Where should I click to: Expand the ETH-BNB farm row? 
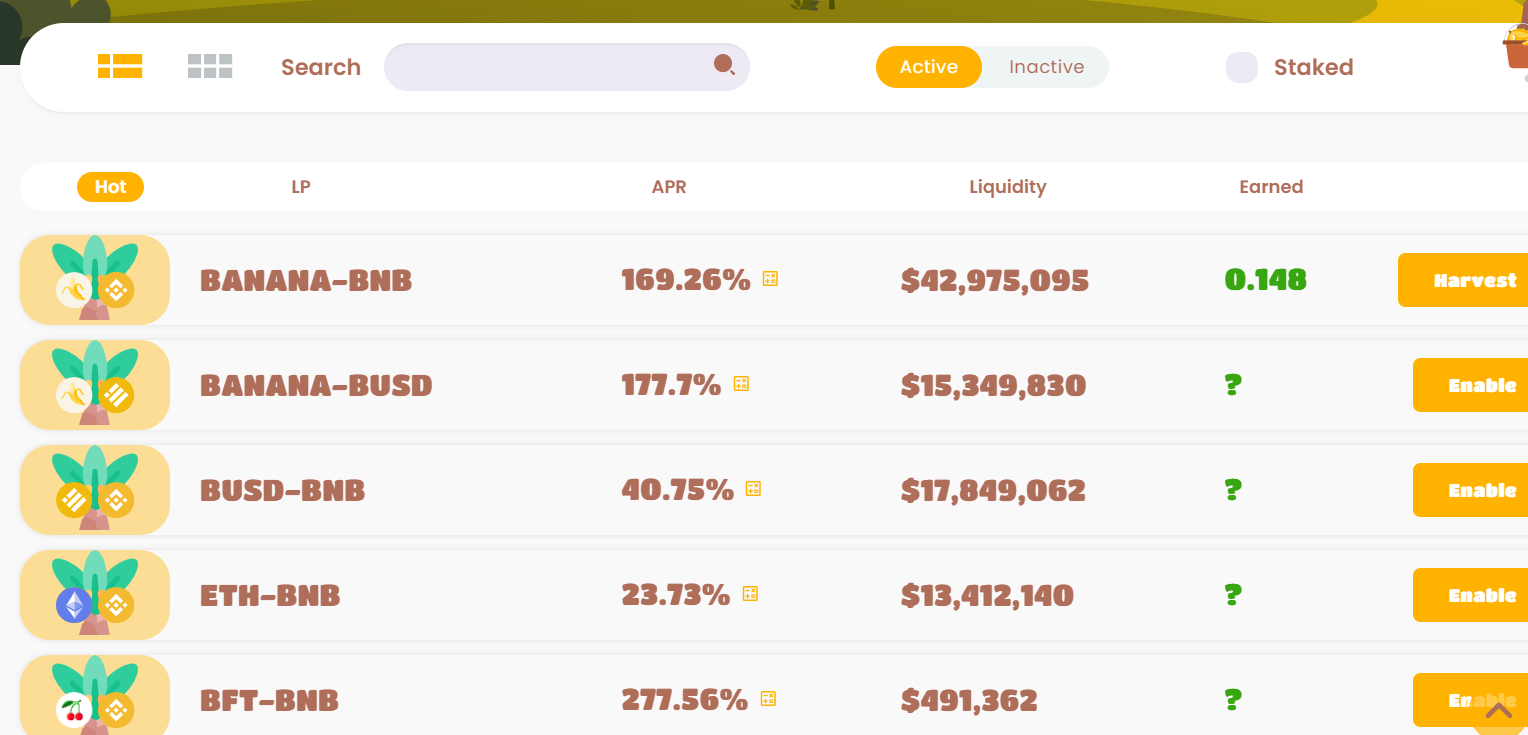coord(270,595)
